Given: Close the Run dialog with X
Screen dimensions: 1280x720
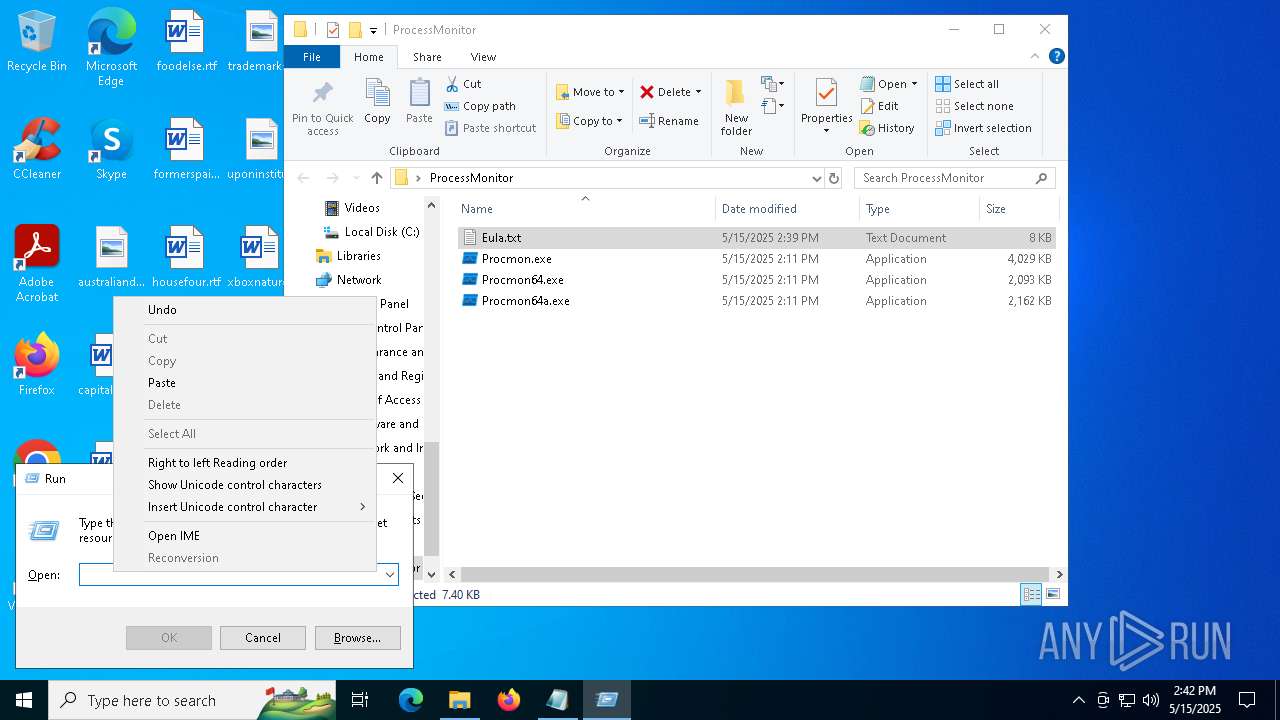Looking at the screenshot, I should click(398, 478).
